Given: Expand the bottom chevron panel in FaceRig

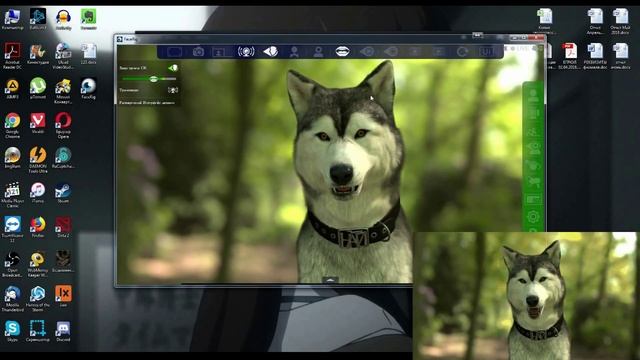Looking at the screenshot, I should click(330, 280).
